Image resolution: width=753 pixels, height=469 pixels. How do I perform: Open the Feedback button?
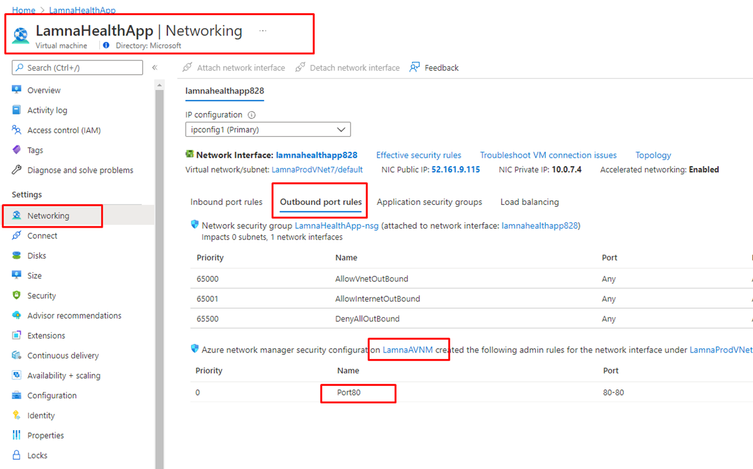click(x=434, y=68)
